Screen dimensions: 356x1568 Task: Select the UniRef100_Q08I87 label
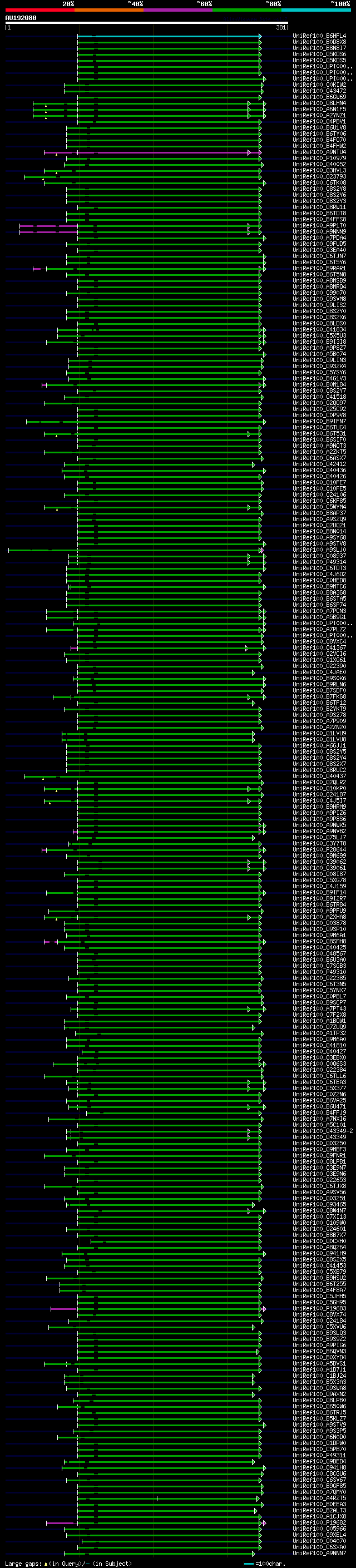coord(319,874)
